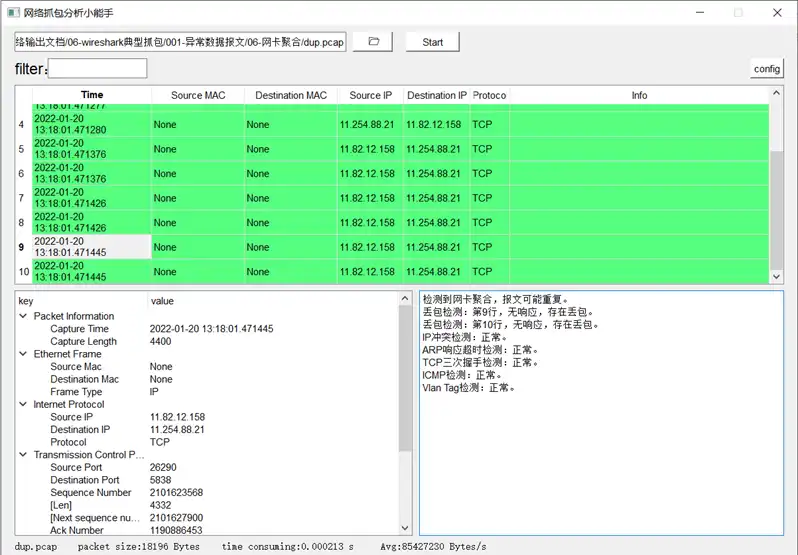Viewport: 798px width, 555px height.
Task: Click the pcap file path field
Action: pyautogui.click(x=180, y=42)
